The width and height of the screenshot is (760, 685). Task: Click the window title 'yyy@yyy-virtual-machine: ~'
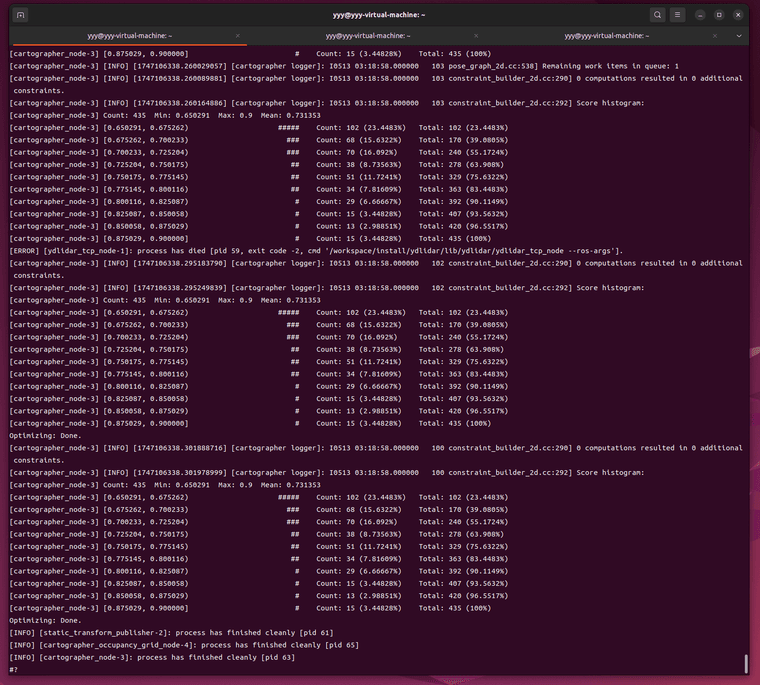point(379,15)
